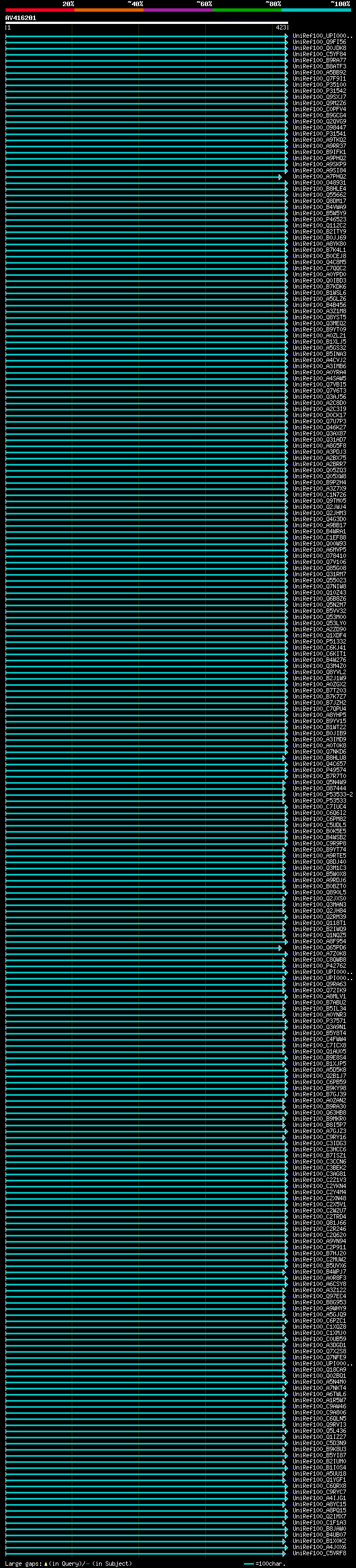Click the shortened alignment bar of UniRef100_A7PHQ2

(x=144, y=177)
